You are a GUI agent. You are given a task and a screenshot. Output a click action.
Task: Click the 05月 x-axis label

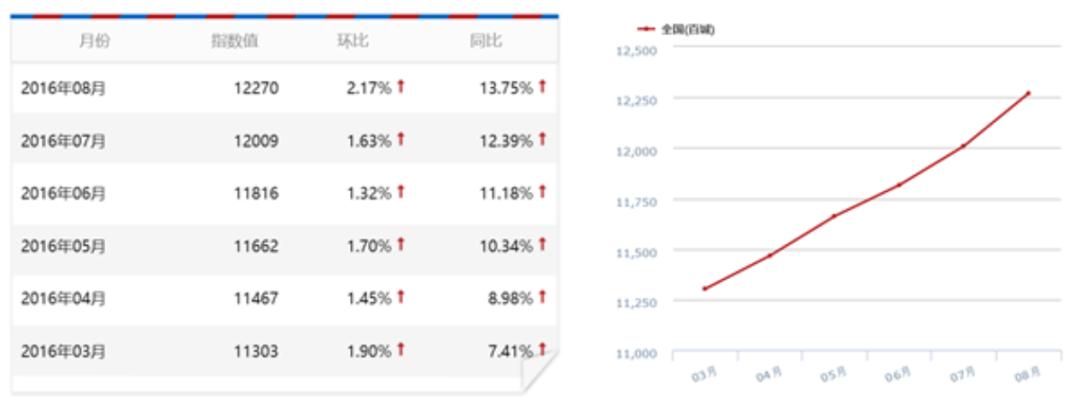pos(833,375)
